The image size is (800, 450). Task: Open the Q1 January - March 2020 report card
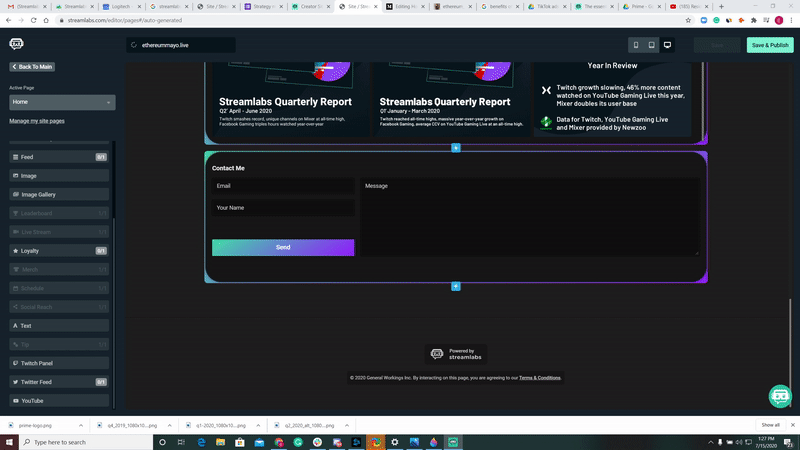click(x=452, y=99)
